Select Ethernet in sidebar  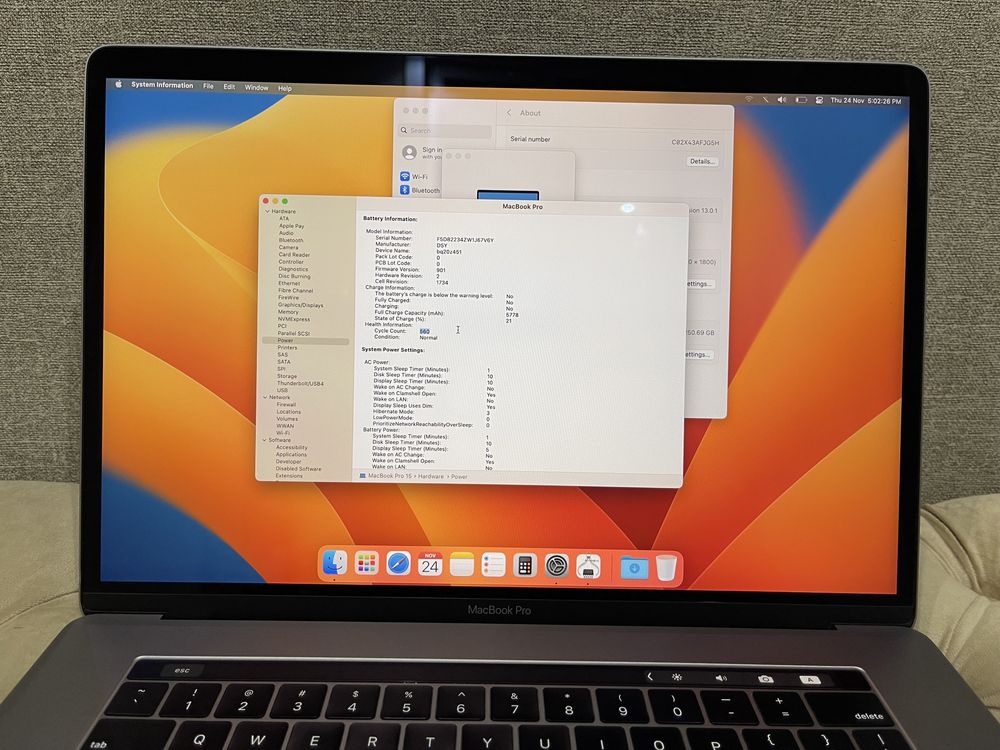(289, 283)
